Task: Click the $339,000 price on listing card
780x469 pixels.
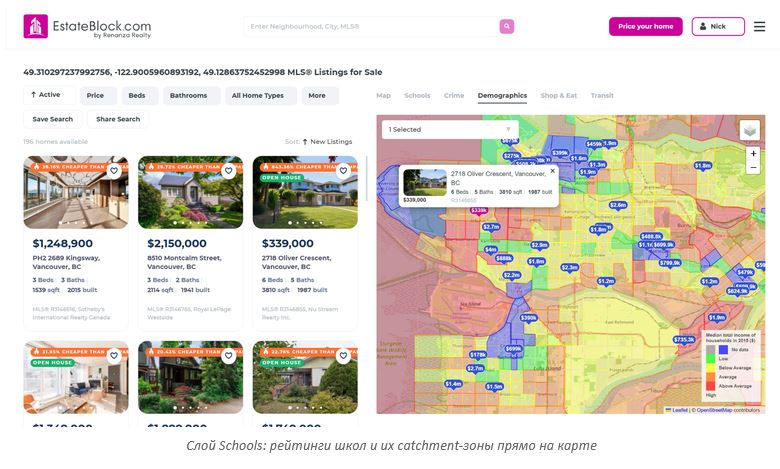Action: point(288,244)
